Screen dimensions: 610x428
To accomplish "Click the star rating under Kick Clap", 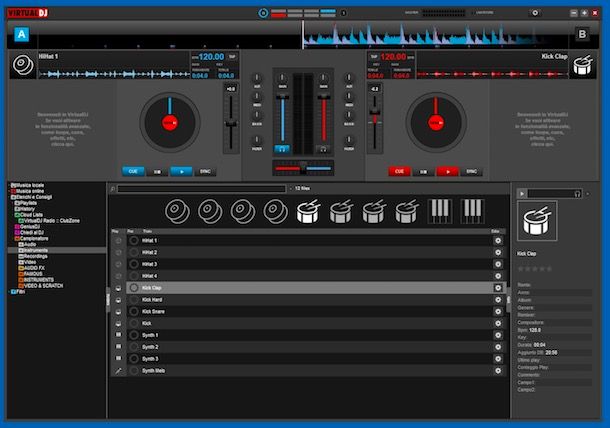I will coord(535,269).
